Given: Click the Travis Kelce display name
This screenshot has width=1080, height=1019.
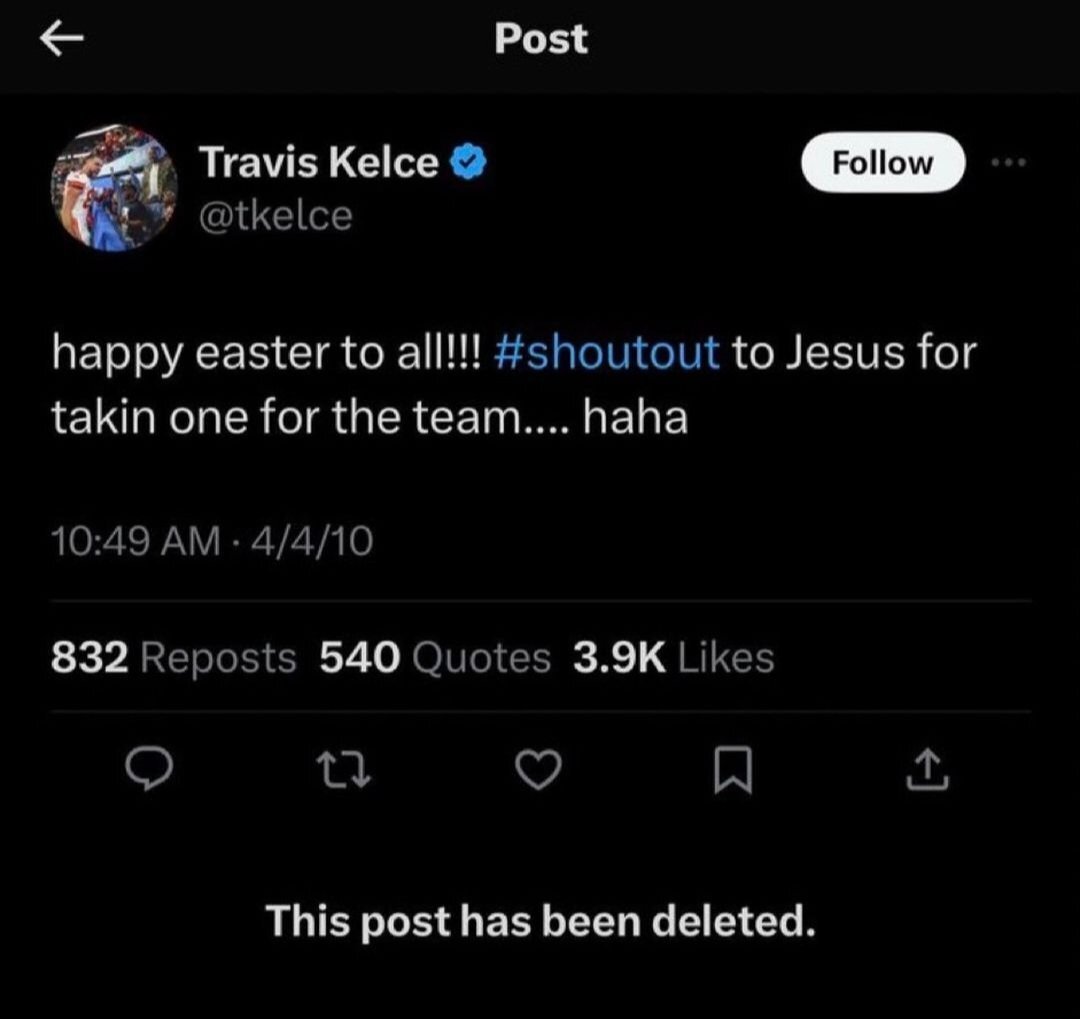Looking at the screenshot, I should coord(319,163).
